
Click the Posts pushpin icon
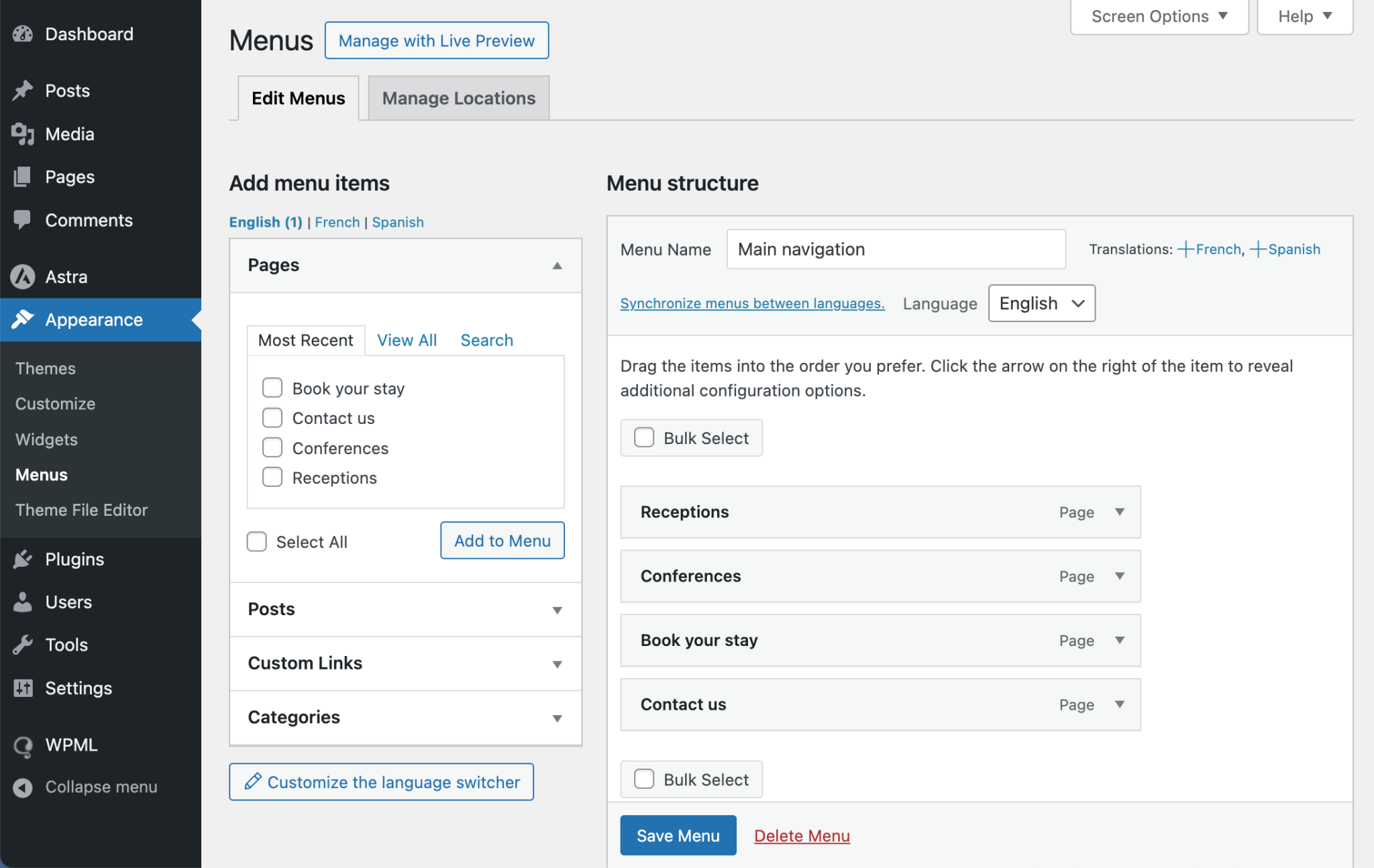click(x=23, y=91)
